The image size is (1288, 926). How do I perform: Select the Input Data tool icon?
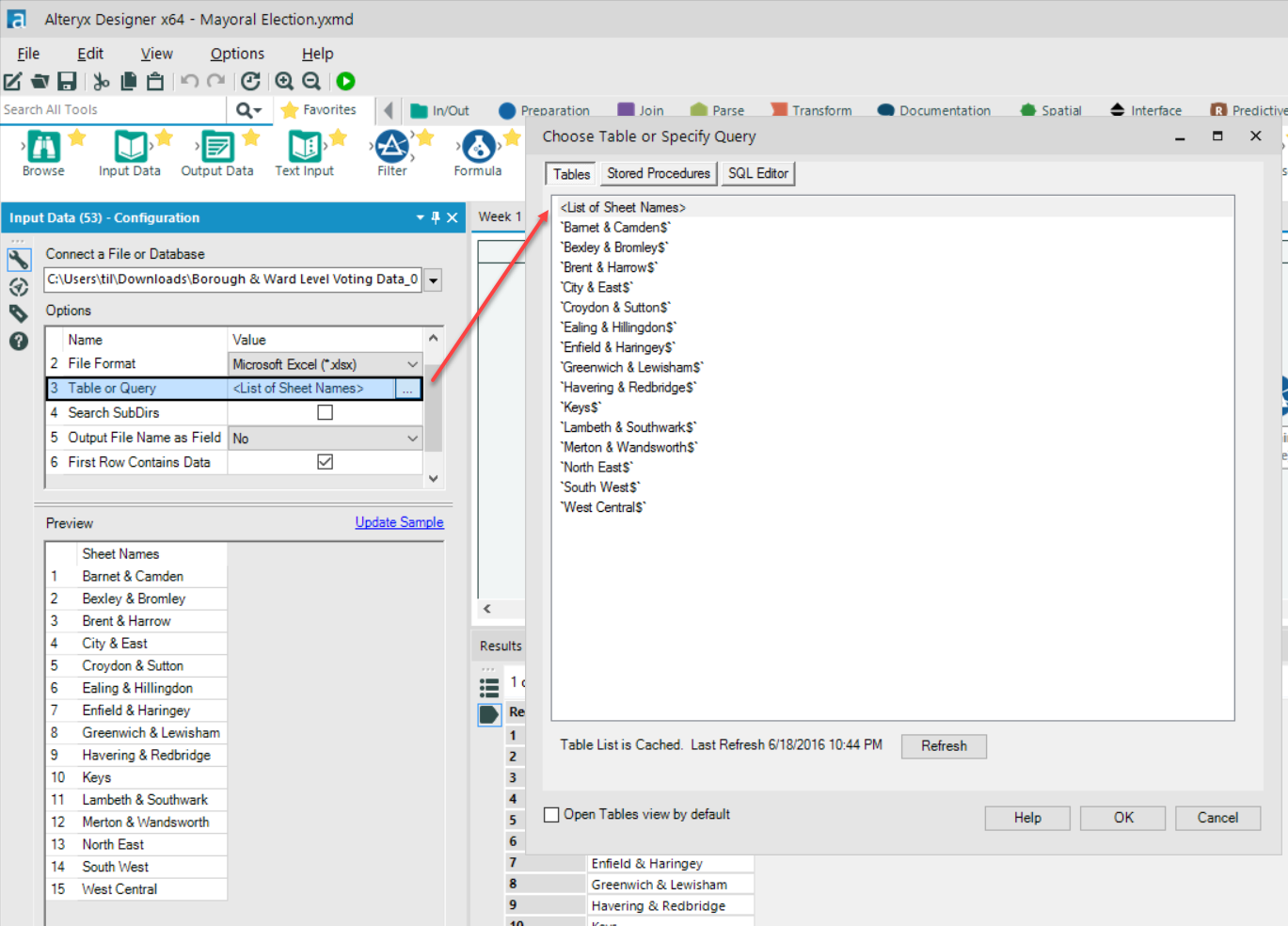tap(130, 147)
